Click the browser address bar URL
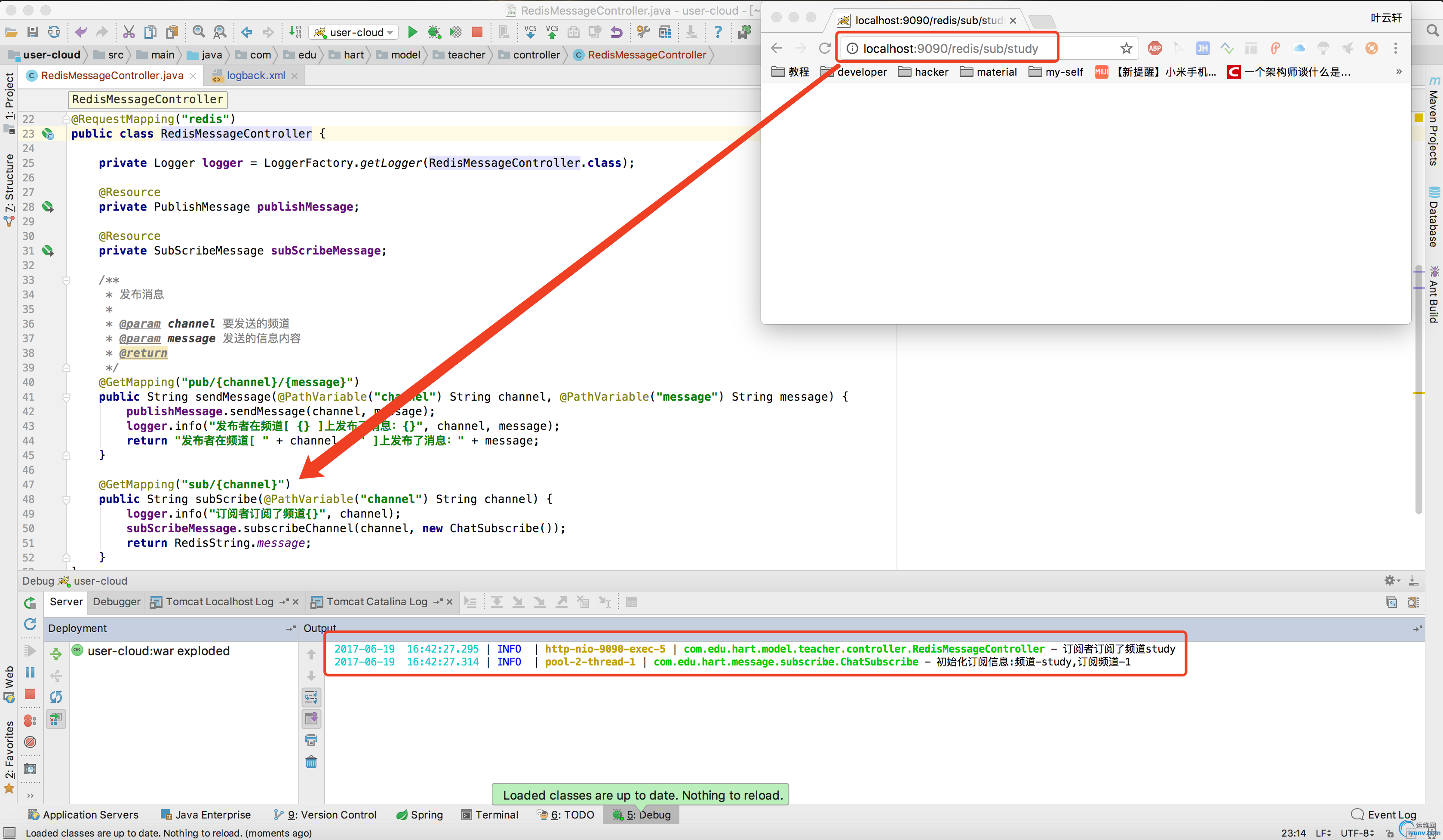 pos(950,49)
